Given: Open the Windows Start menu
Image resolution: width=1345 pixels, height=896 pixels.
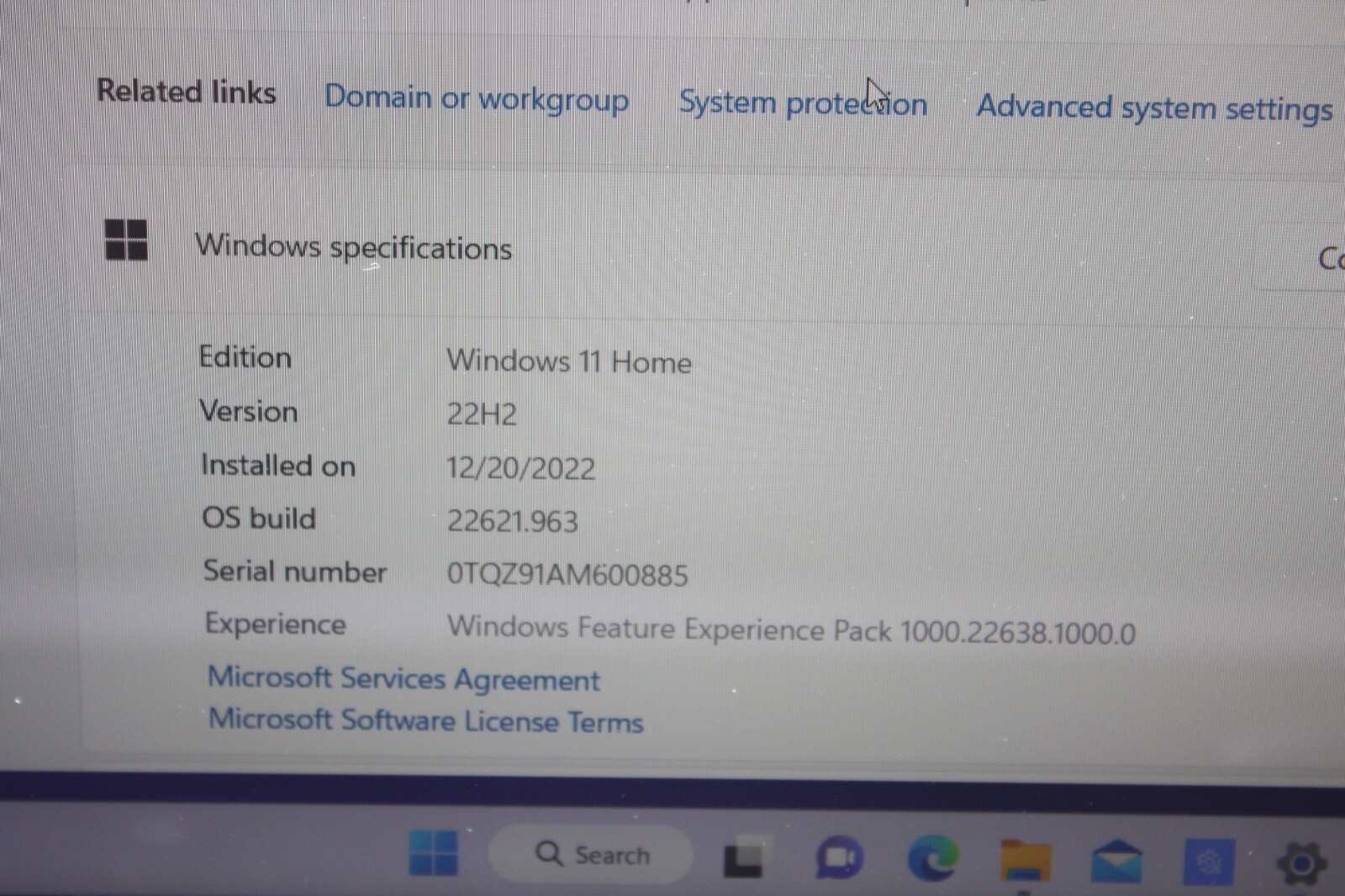Looking at the screenshot, I should point(434,853).
